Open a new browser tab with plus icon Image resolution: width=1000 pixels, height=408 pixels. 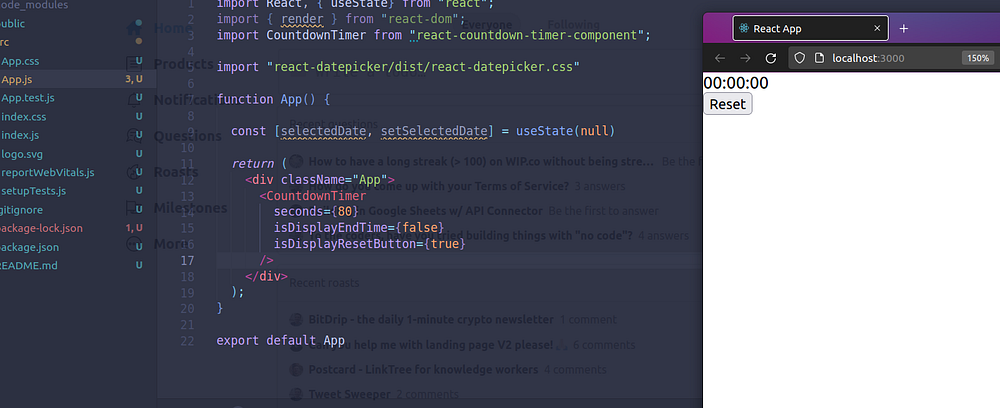click(x=903, y=29)
